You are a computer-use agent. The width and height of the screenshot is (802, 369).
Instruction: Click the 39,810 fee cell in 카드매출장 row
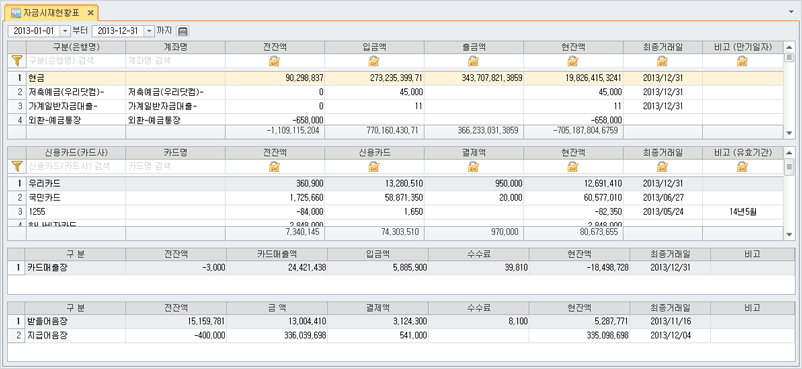point(480,268)
